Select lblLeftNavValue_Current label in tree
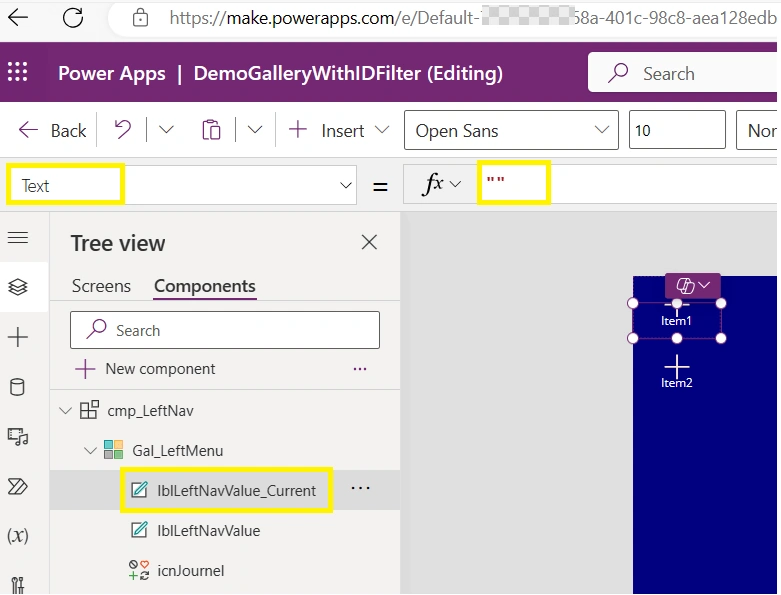This screenshot has width=781, height=595. click(x=236, y=490)
